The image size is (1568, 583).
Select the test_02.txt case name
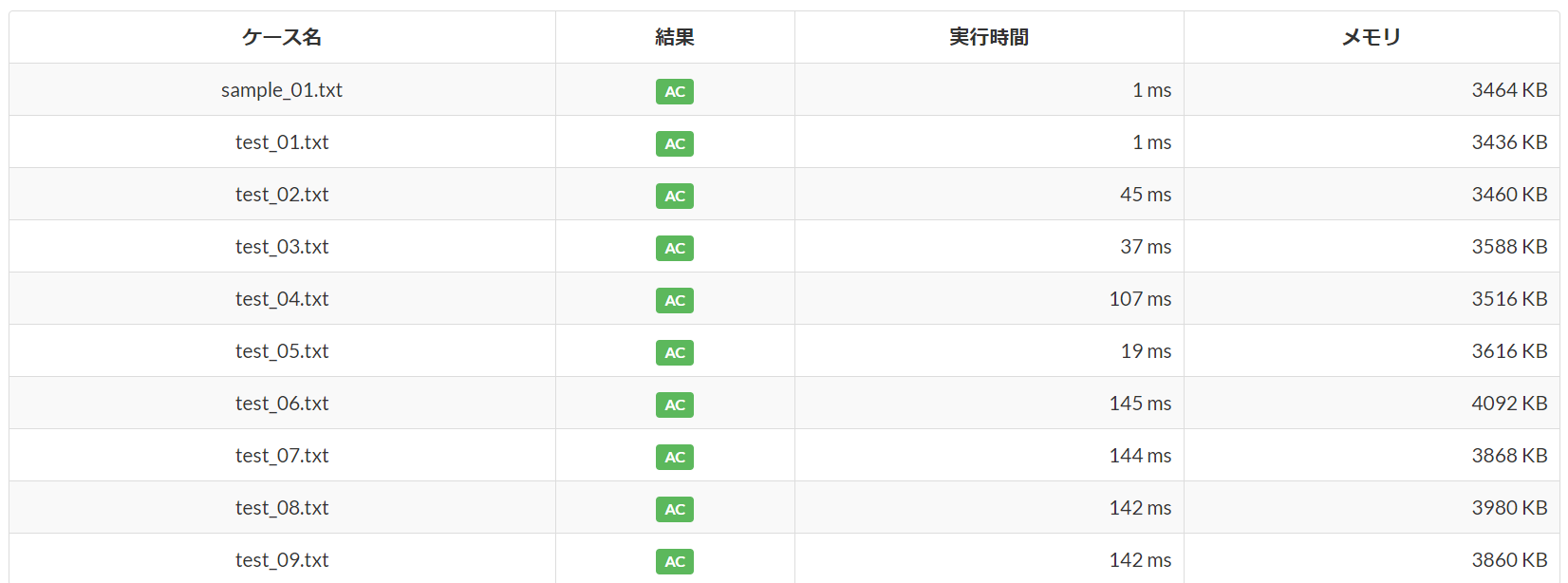point(282,195)
